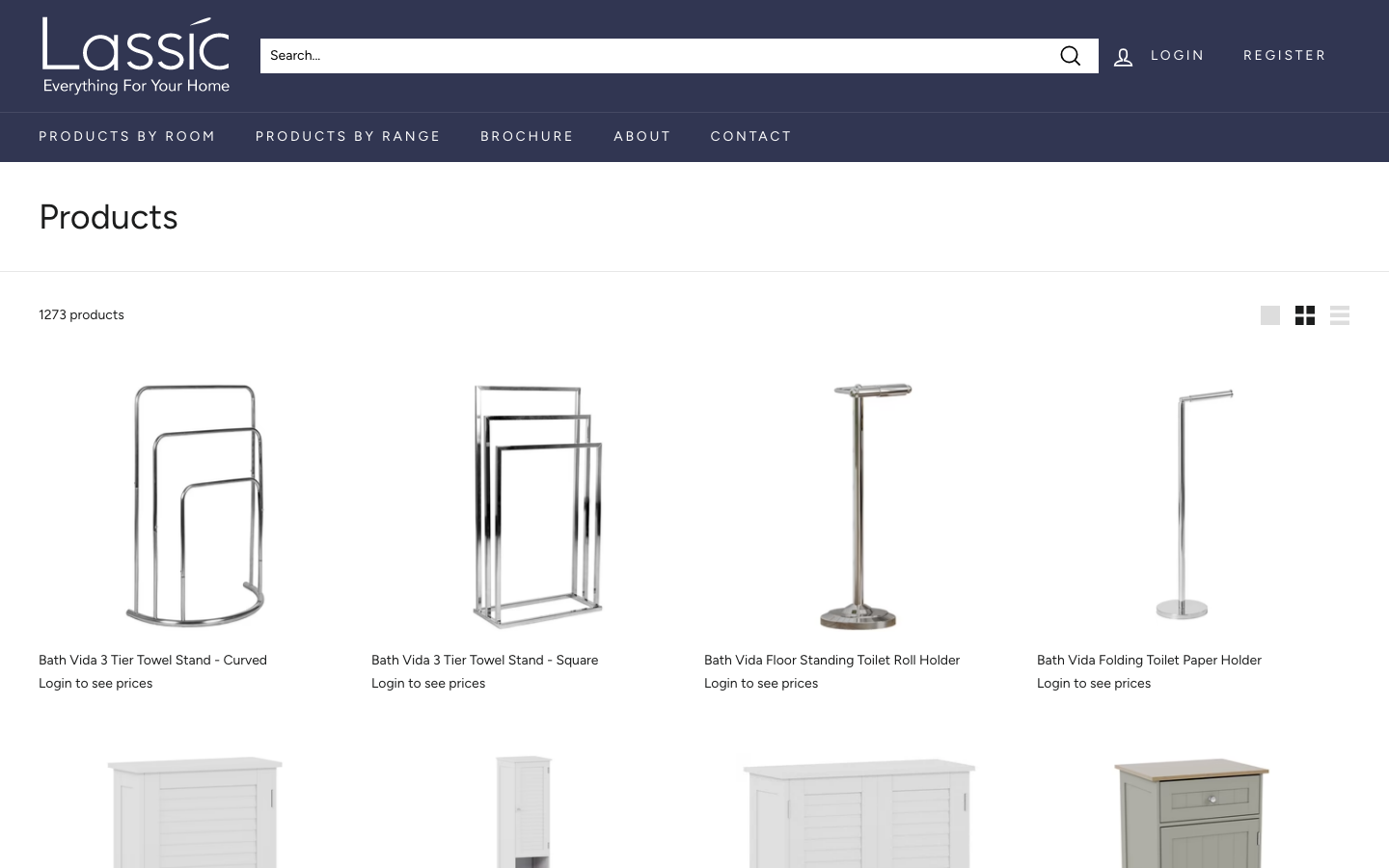The height and width of the screenshot is (868, 1389).
Task: Click 'Bath Vida Folding Toilet Paper Holder' title
Action: (x=1149, y=661)
